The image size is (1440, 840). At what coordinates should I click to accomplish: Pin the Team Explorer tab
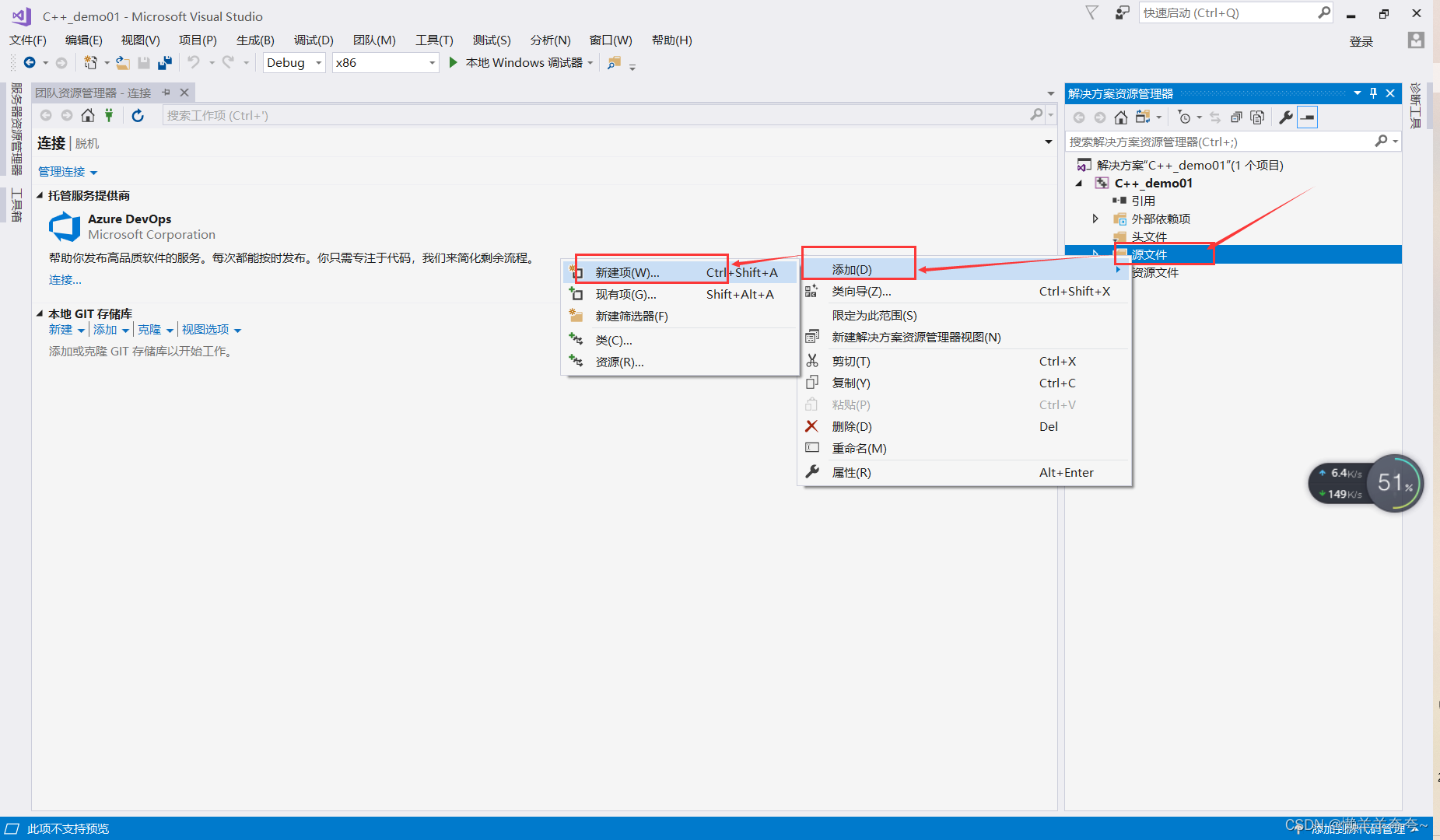click(x=166, y=93)
